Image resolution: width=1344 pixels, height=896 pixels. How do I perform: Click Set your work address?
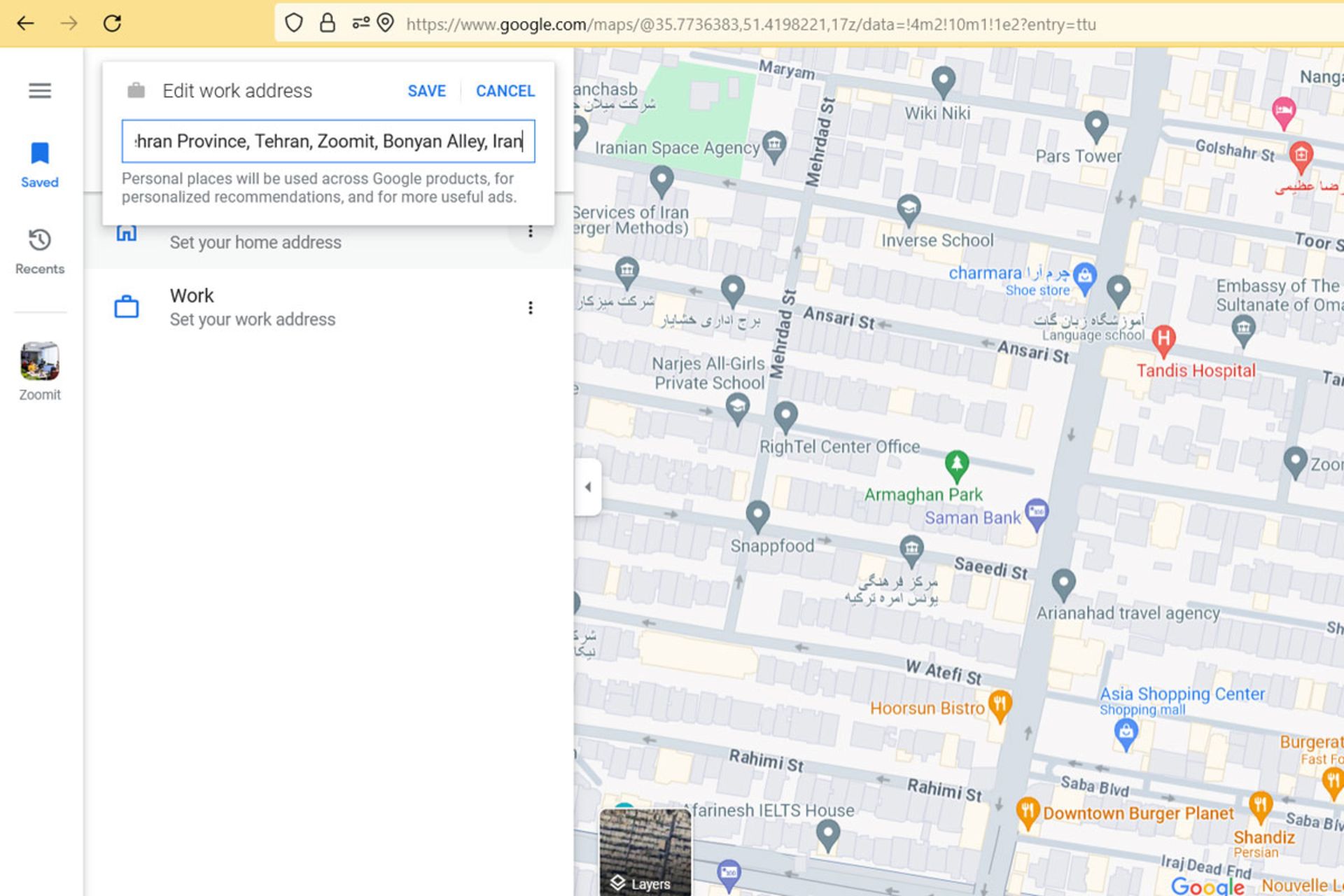253,320
